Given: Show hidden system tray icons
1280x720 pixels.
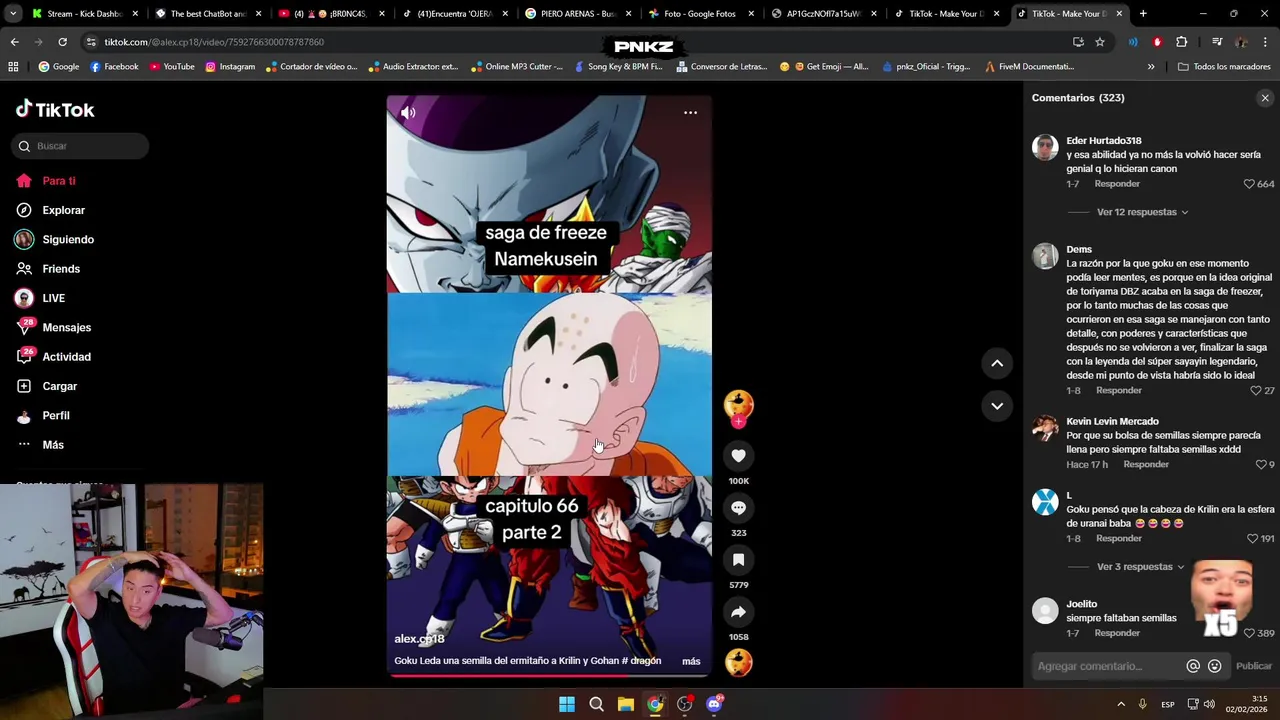Looking at the screenshot, I should pyautogui.click(x=1121, y=704).
